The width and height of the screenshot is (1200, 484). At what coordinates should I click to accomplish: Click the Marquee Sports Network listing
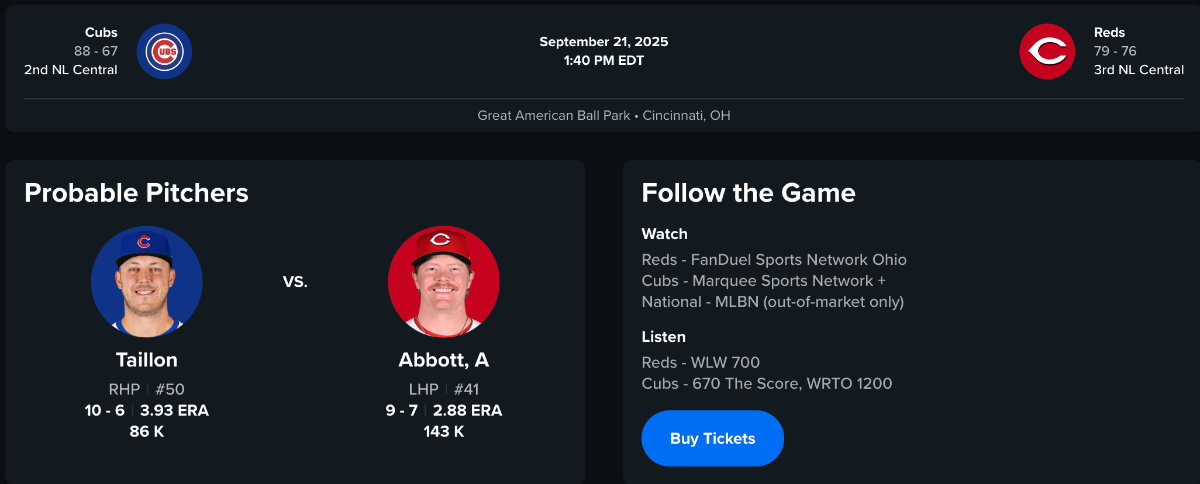[763, 281]
